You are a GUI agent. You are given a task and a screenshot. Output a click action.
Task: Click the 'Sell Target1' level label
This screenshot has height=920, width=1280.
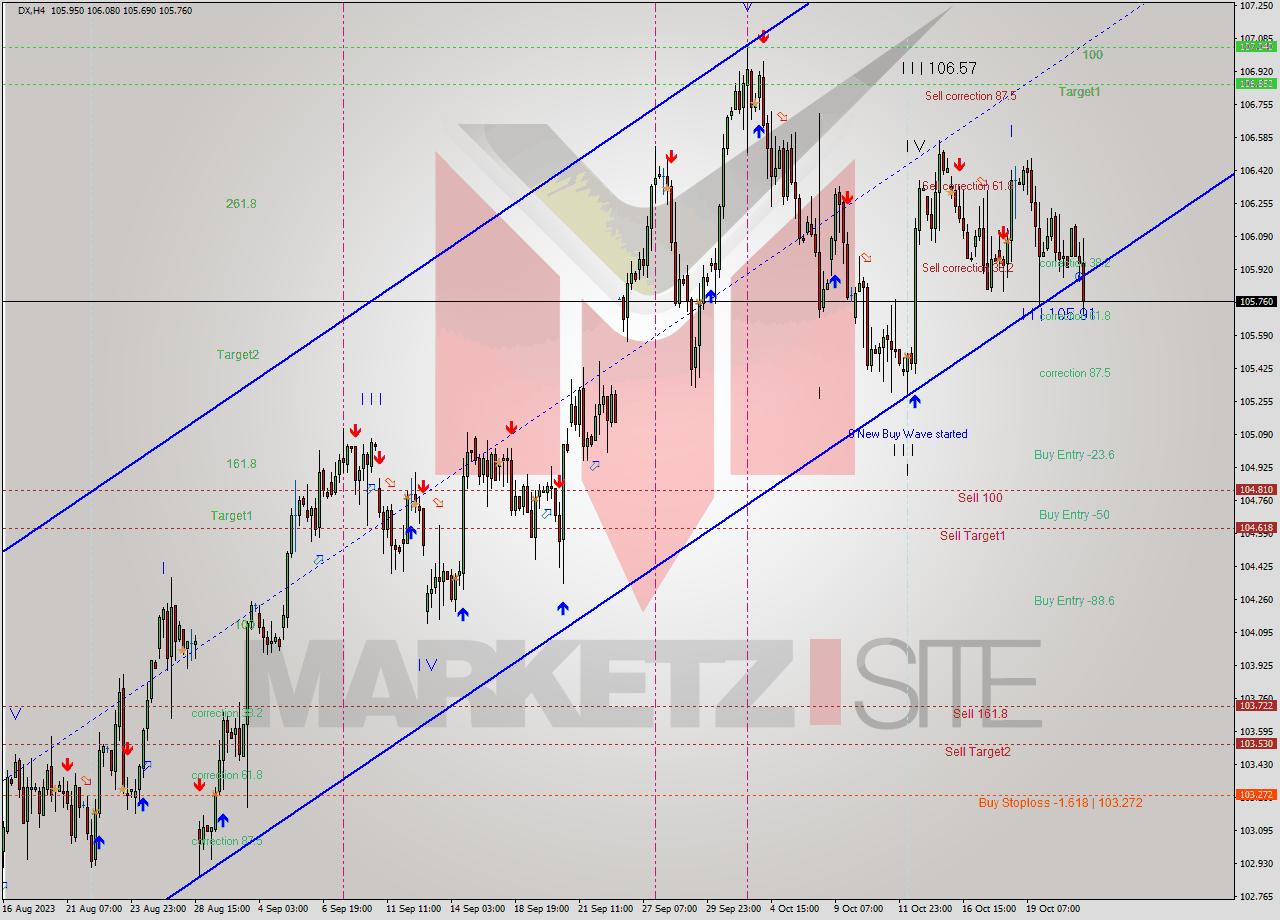[x=973, y=536]
